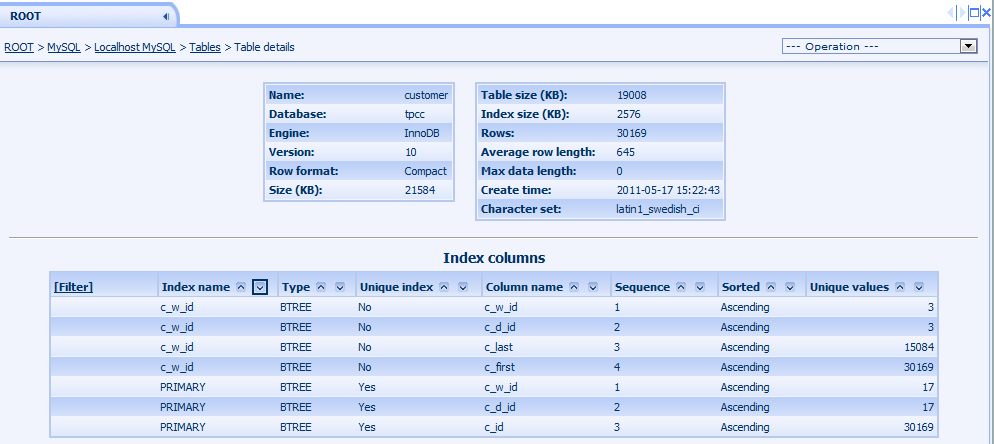Sort Unique index column descending
This screenshot has height=444, width=994.
(463, 287)
